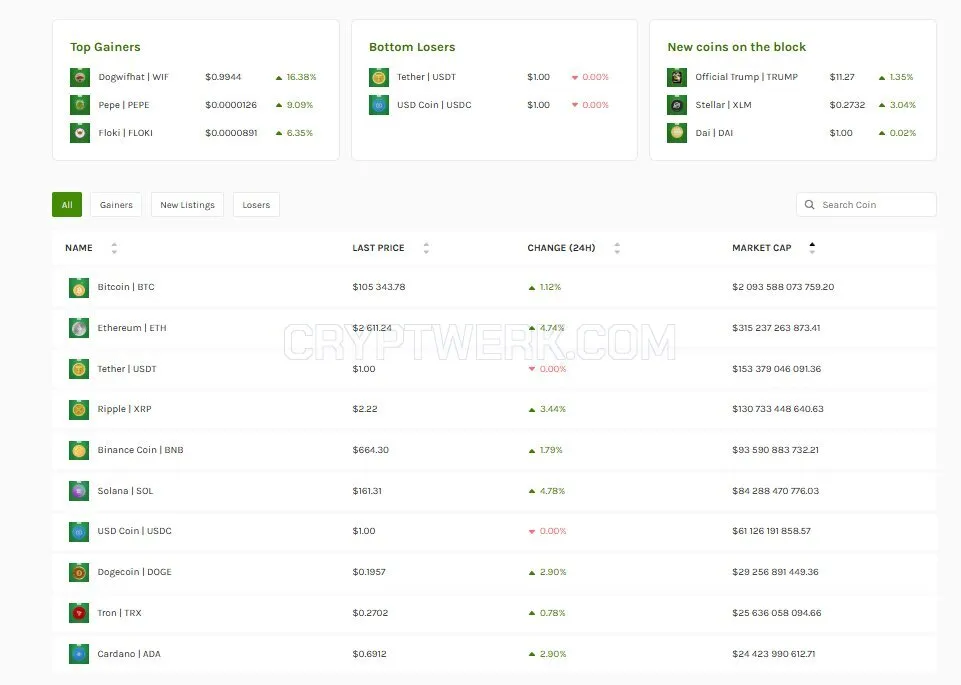The height and width of the screenshot is (685, 961).
Task: Click Official Trump price $11.27
Action: pyautogui.click(x=842, y=77)
